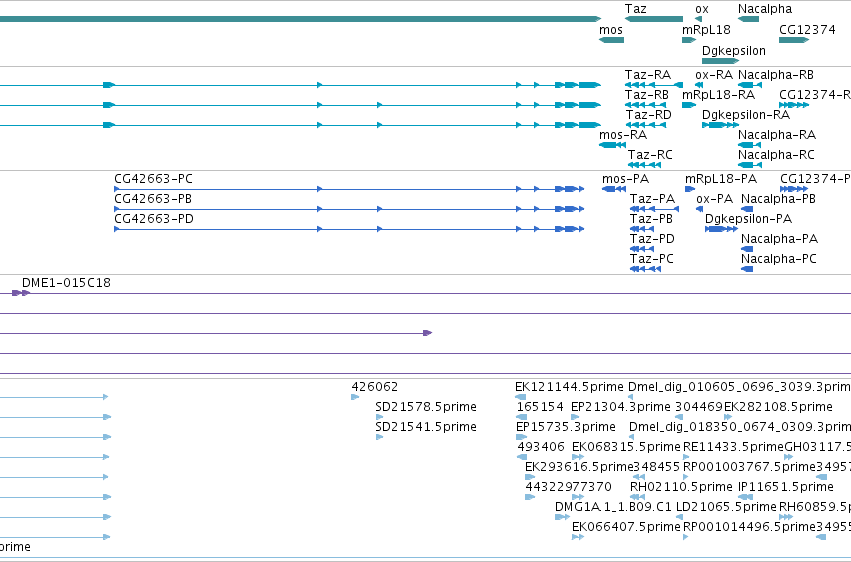Select the EP21304.3prime EST label
Viewport: 851px width, 562px height.
[621, 407]
